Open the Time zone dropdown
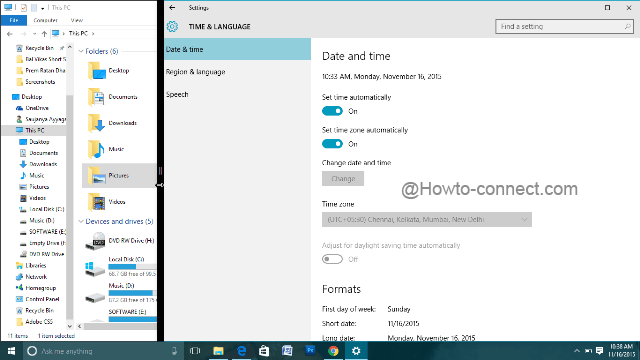The image size is (640, 360). point(427,220)
